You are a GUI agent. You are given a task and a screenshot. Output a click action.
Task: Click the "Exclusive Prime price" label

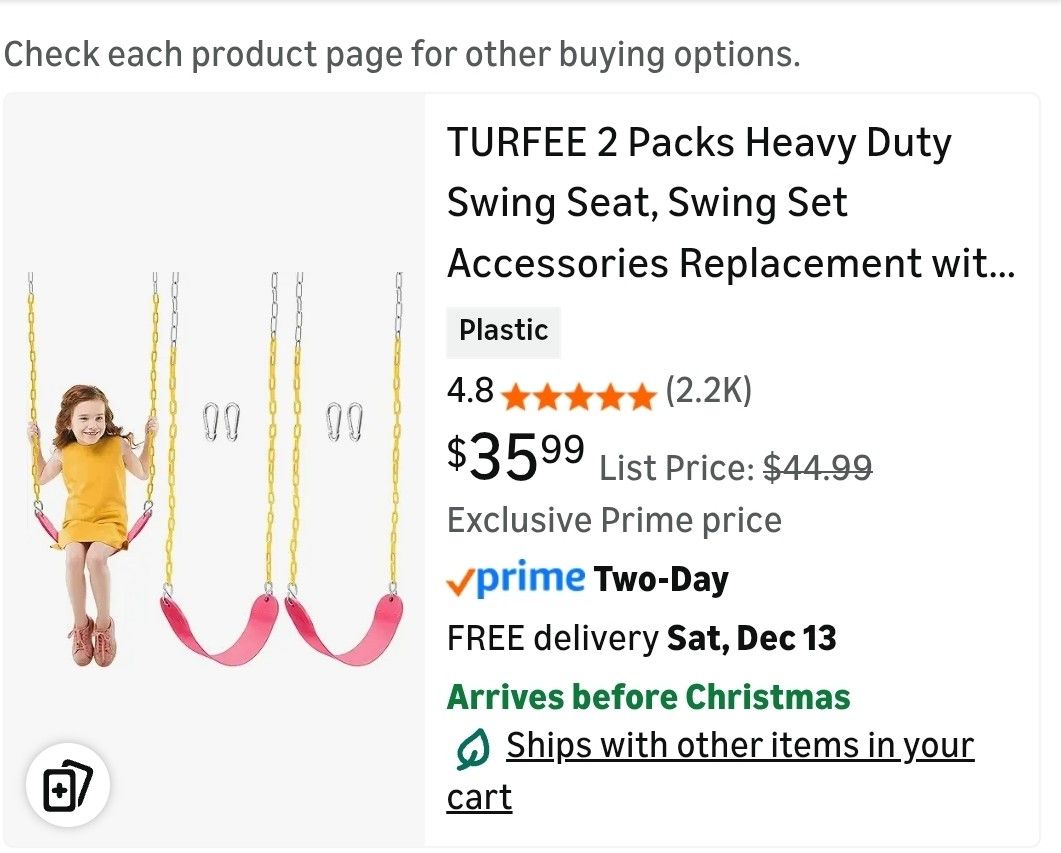tap(614, 520)
